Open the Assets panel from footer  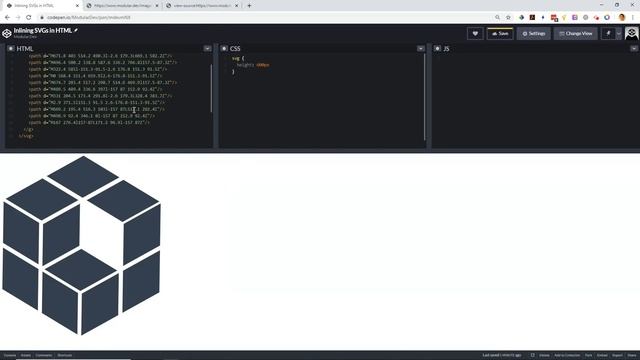point(26,356)
